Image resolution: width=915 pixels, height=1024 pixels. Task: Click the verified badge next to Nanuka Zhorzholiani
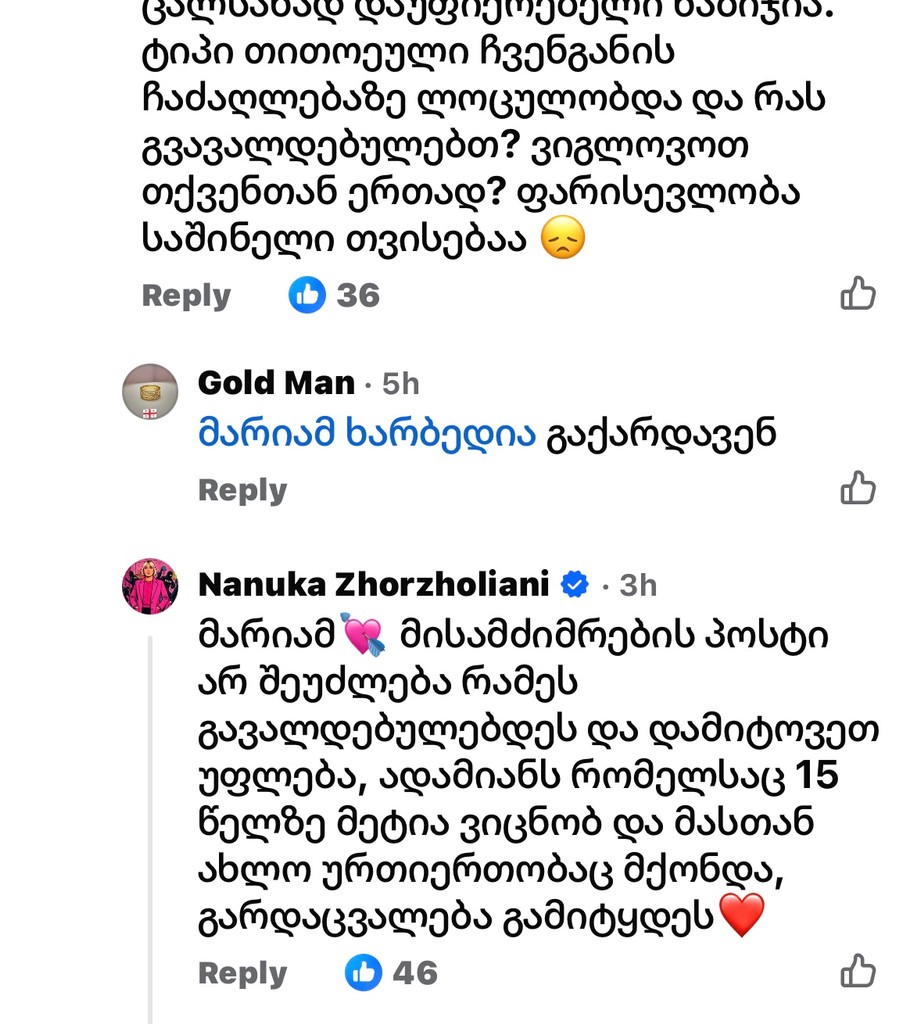pos(574,585)
